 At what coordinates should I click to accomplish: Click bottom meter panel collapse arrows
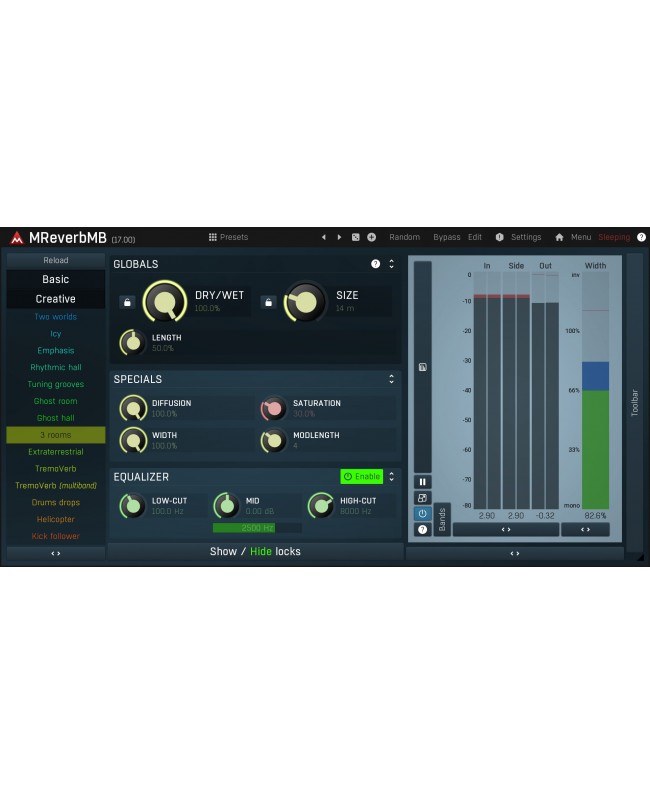(515, 553)
